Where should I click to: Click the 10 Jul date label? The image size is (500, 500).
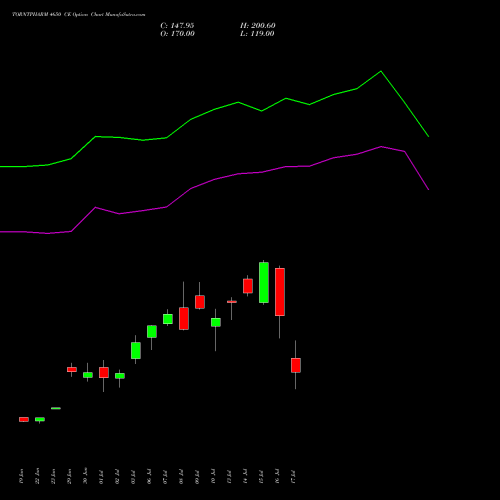[214, 477]
